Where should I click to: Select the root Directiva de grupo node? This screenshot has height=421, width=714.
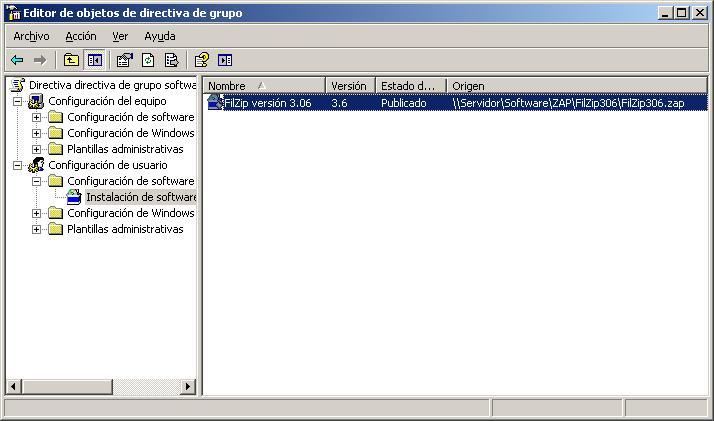110,85
